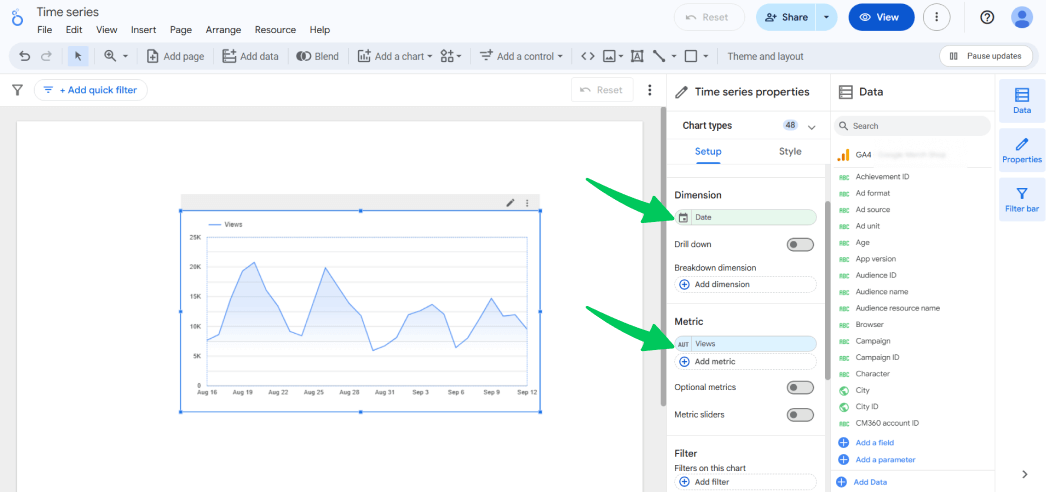Select the Ad format field
This screenshot has height=492, width=1046.
pos(873,193)
